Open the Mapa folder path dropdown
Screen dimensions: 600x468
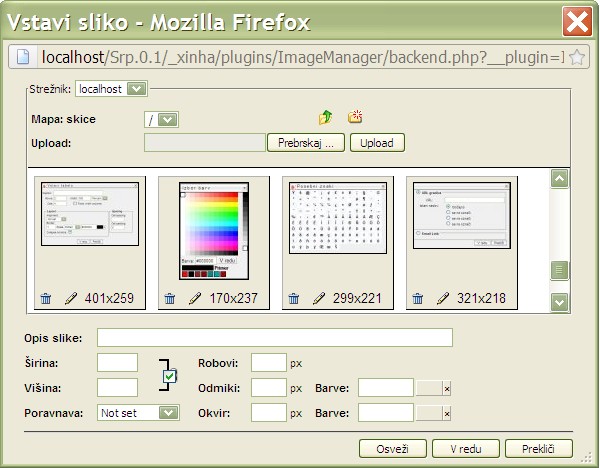[x=167, y=119]
